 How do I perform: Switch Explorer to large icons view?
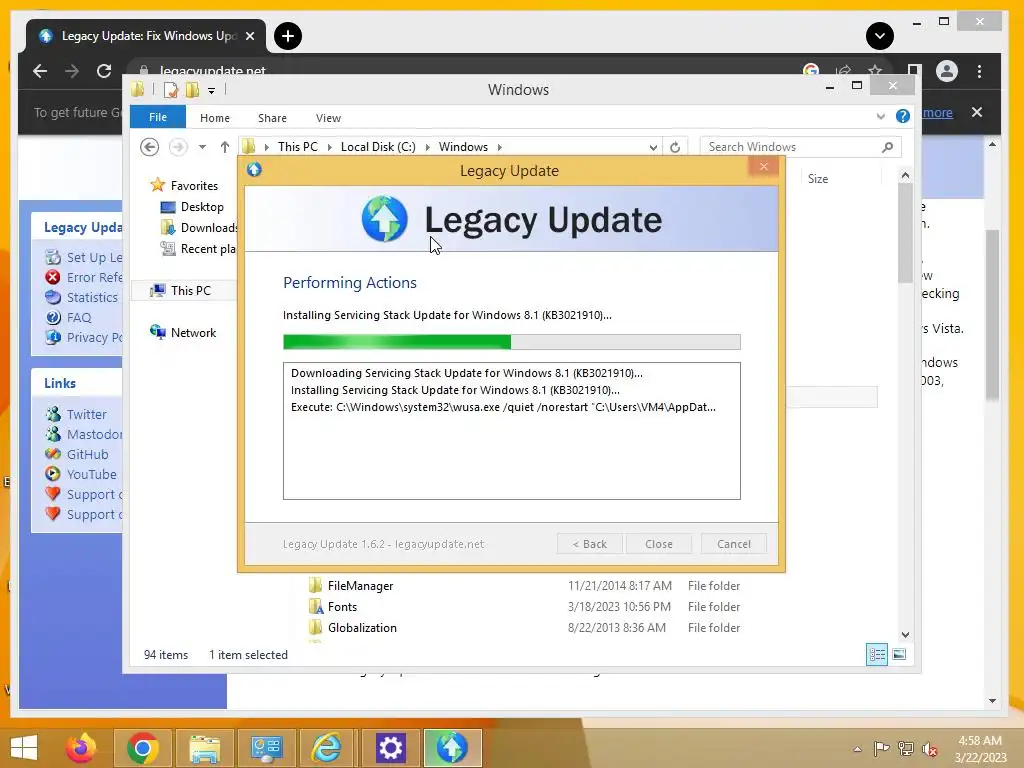click(899, 654)
